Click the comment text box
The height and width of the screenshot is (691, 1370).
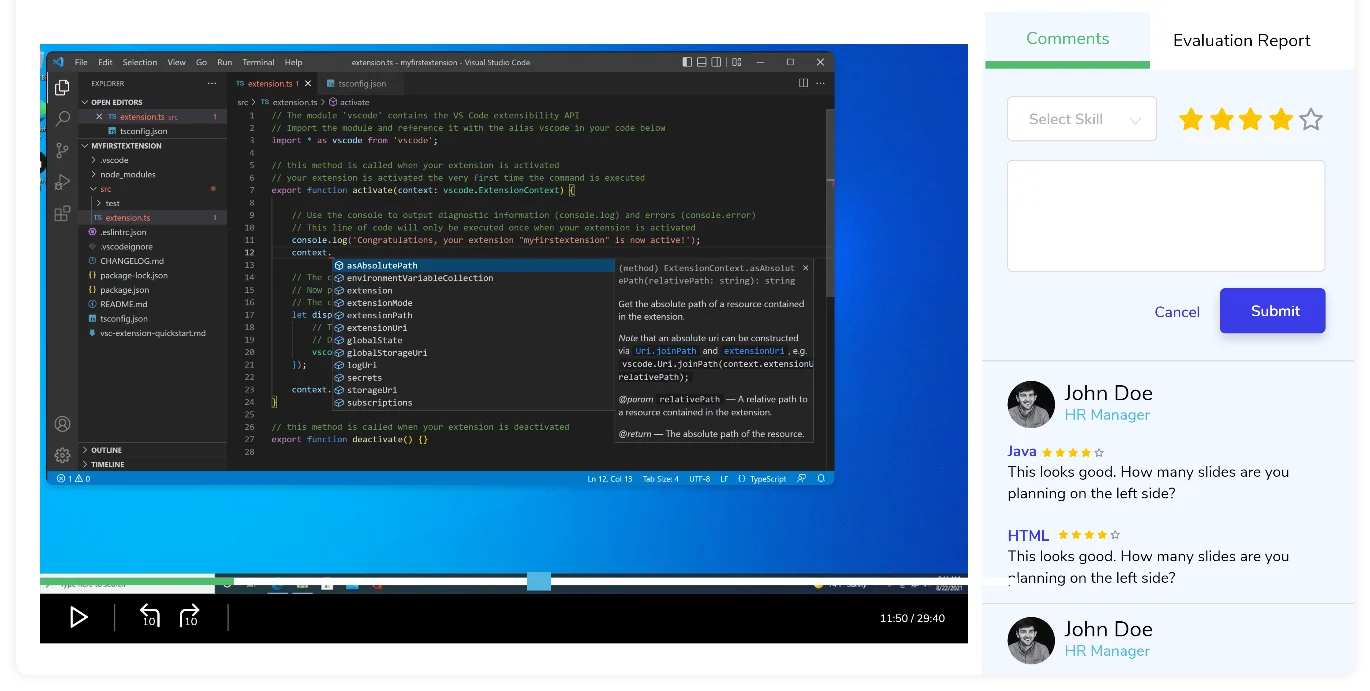[1166, 216]
